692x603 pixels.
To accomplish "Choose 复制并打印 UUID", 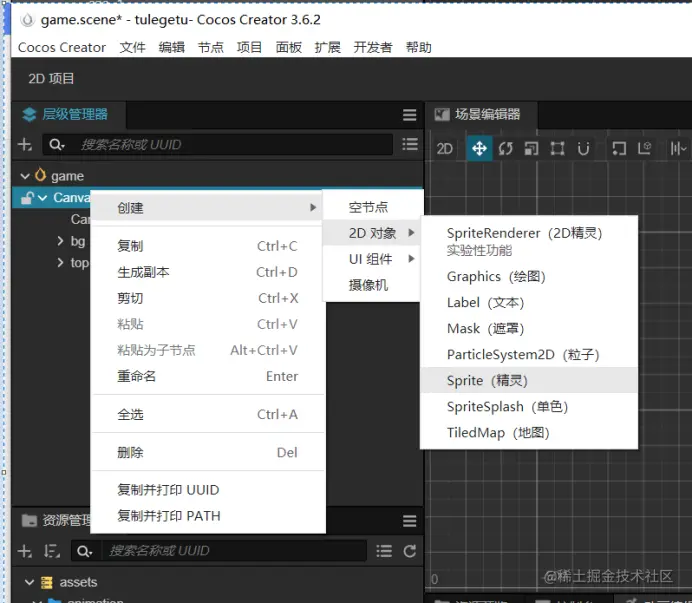I will click(207, 490).
